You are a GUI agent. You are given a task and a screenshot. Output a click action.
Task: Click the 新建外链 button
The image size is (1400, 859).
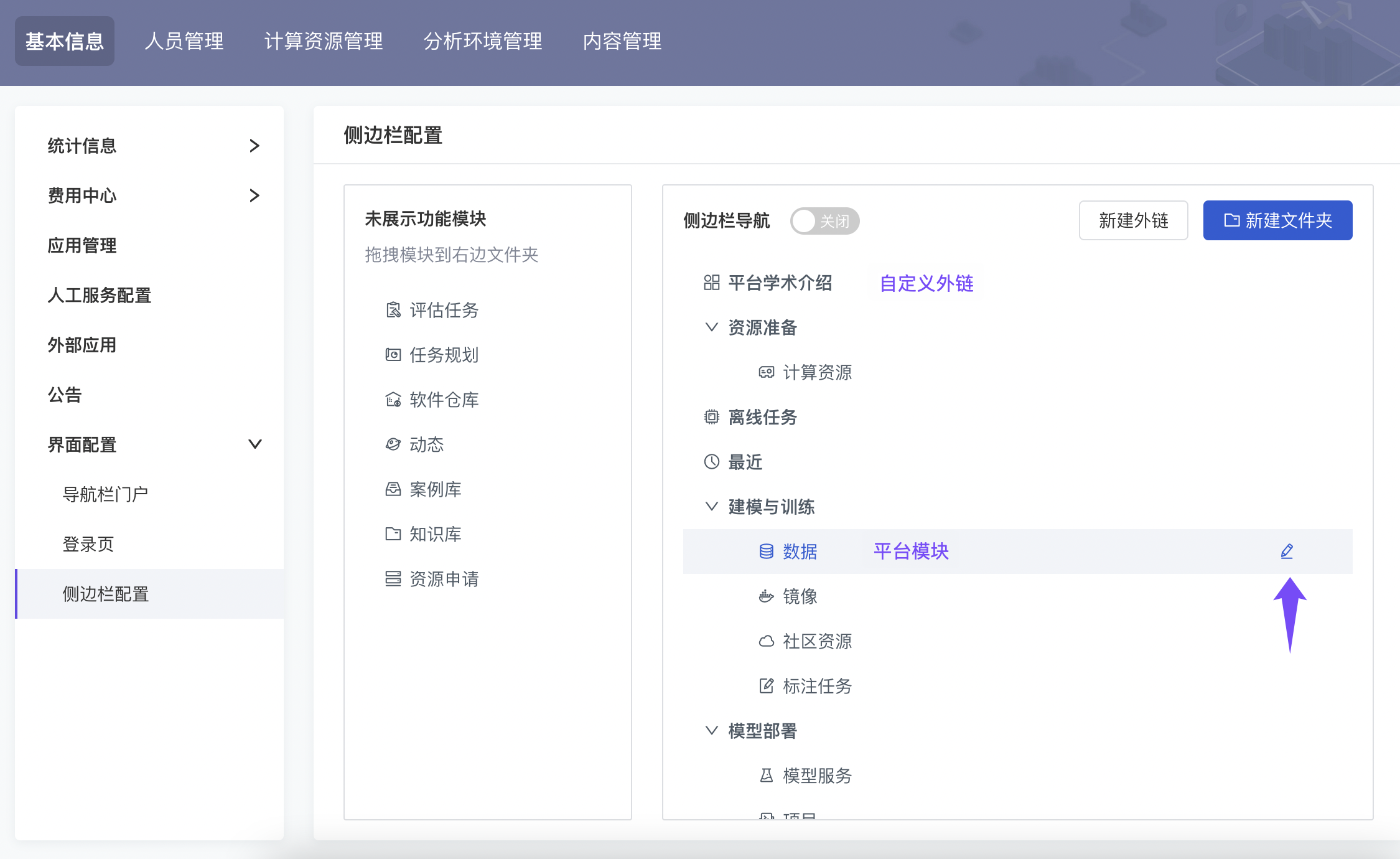pos(1133,220)
